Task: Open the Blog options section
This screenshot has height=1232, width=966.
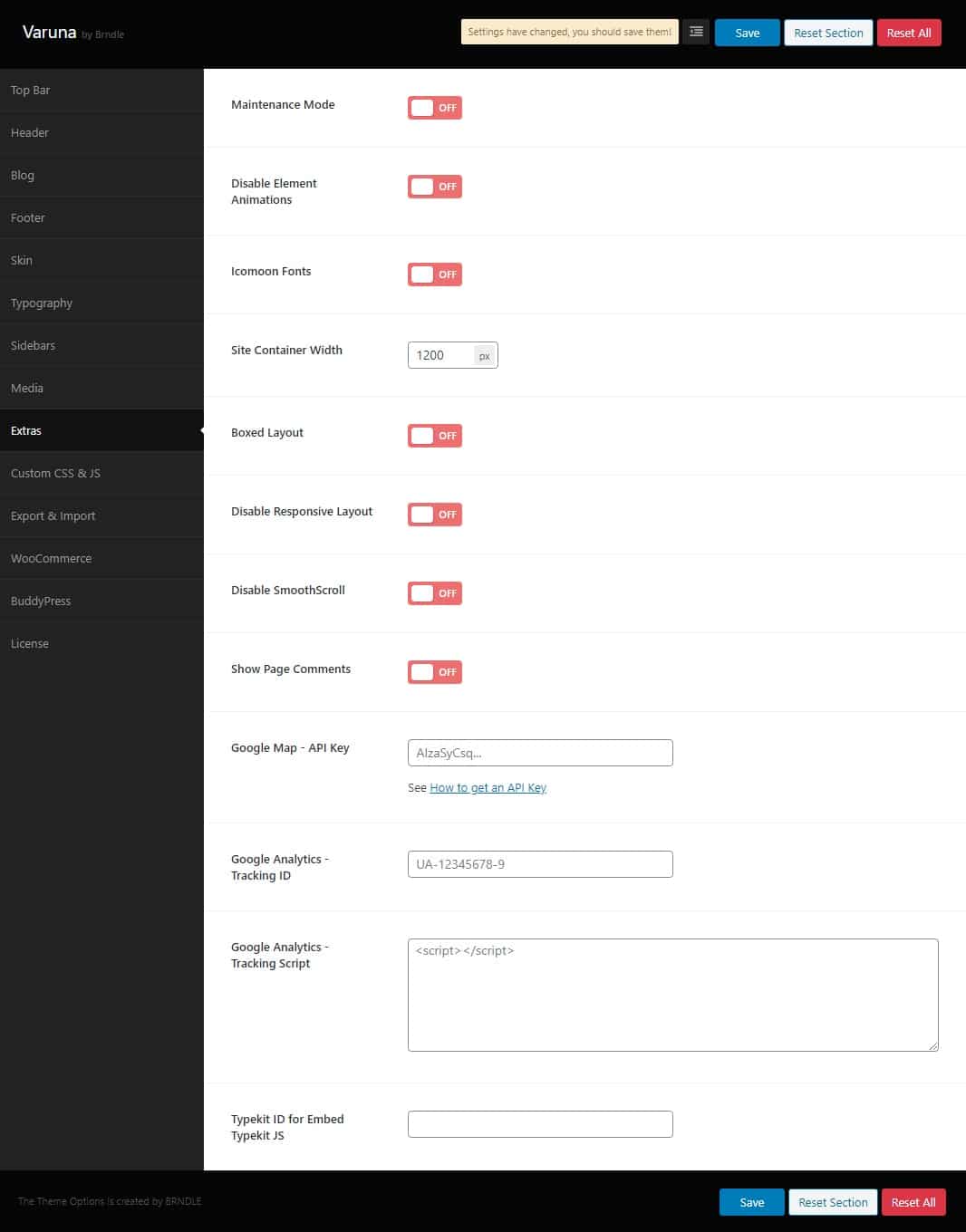Action: (x=101, y=176)
